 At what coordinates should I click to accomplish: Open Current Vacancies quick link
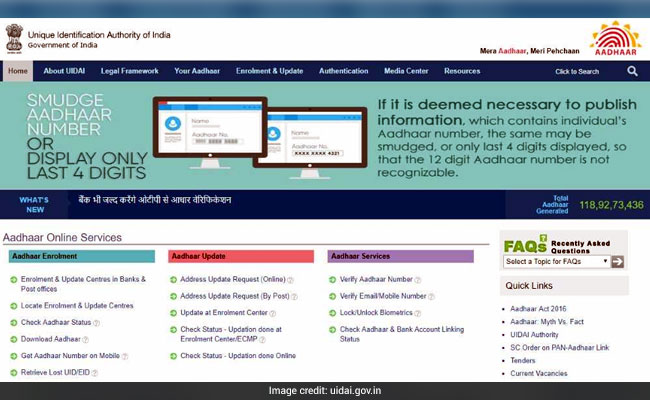pos(538,373)
